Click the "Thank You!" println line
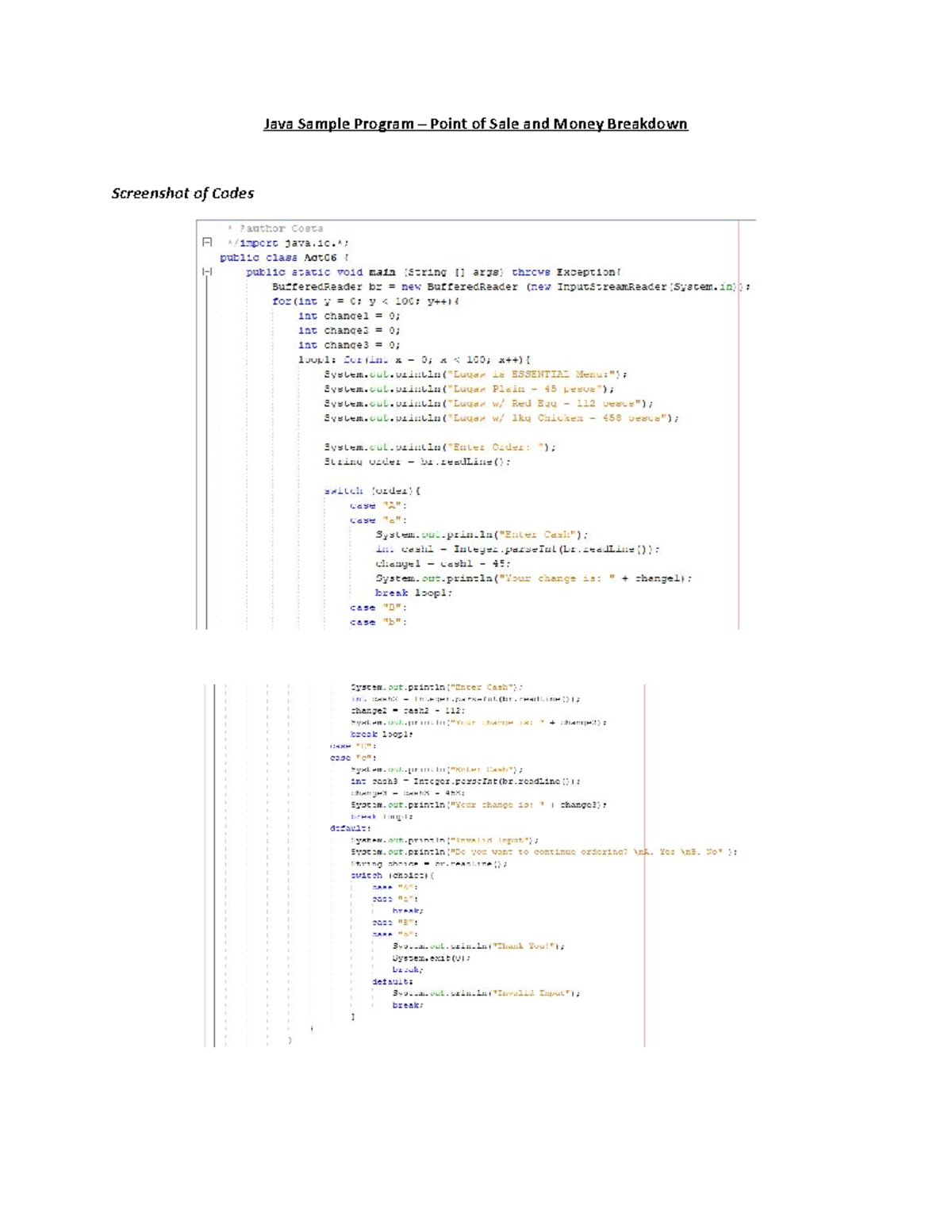This screenshot has height=1232, width=952. [478, 946]
